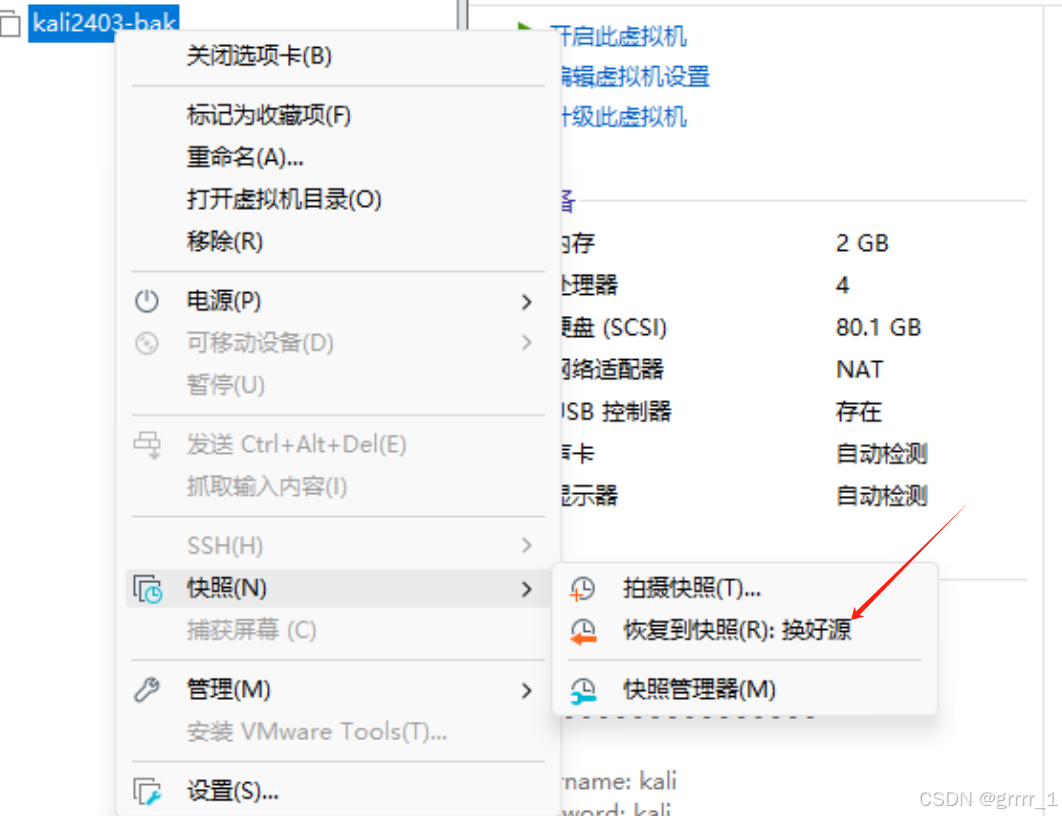Screen dimensions: 1062x816
Task: Click the hard disk (SCSI) device row
Action: [x=742, y=328]
